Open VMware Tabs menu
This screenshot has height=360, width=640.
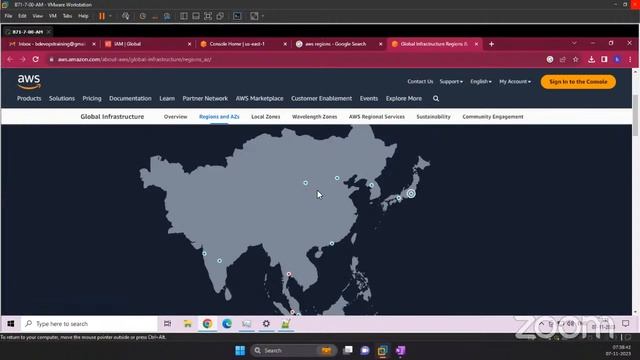(x=67, y=16)
